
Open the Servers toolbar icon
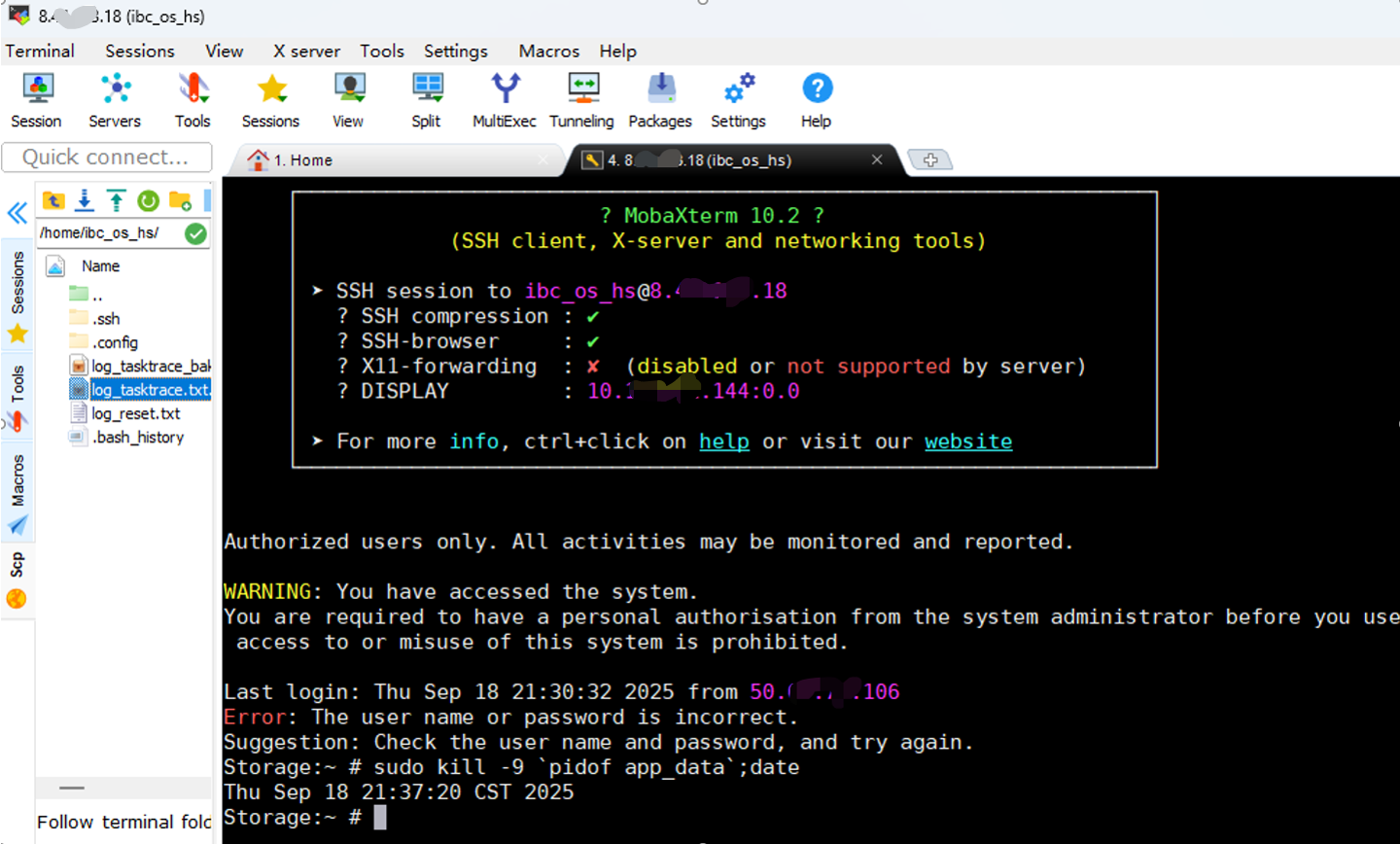115,100
